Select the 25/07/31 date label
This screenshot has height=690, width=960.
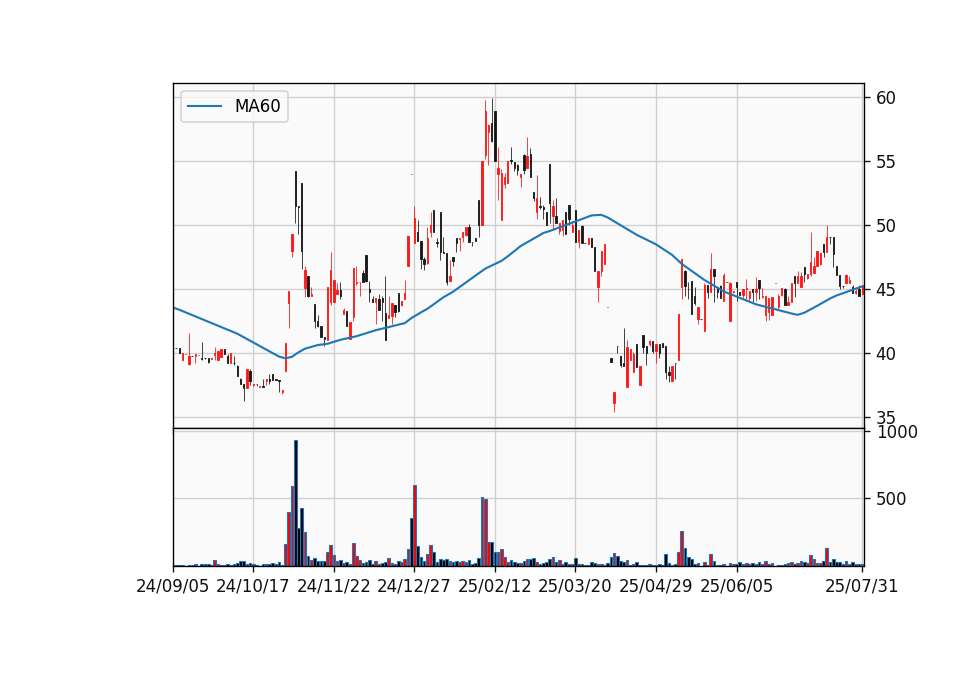pos(861,586)
